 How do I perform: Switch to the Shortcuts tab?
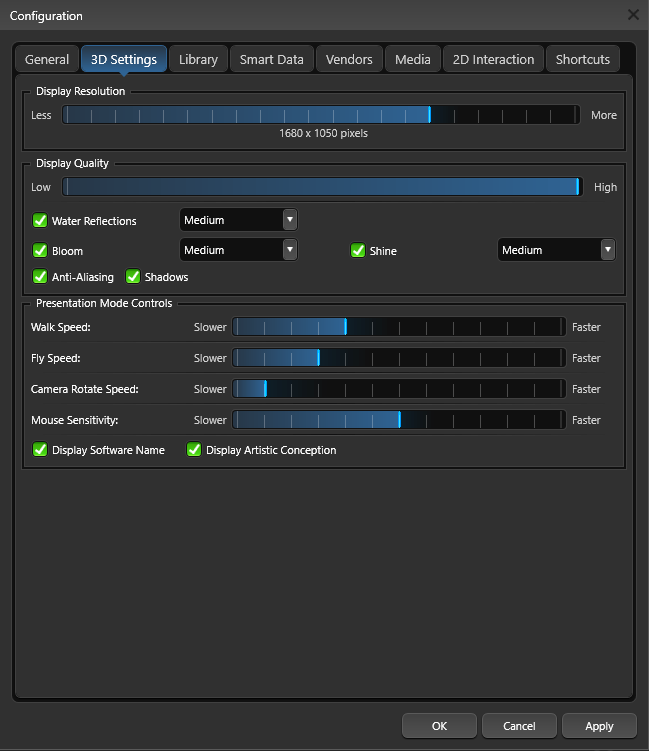coord(582,59)
